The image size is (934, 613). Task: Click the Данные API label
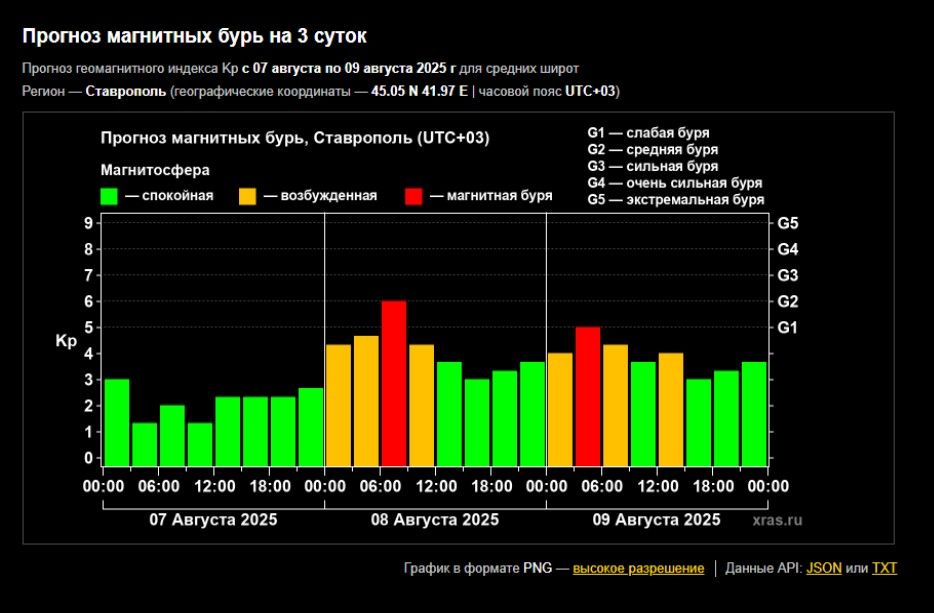(763, 568)
